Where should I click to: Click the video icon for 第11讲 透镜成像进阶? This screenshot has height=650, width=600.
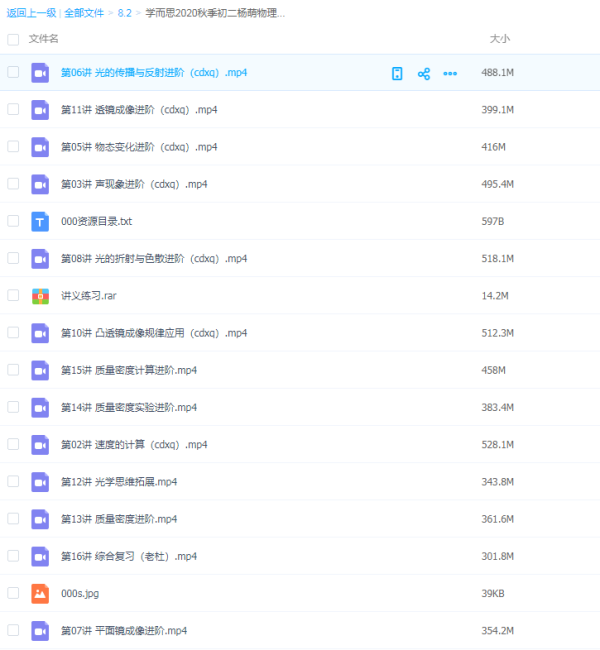click(40, 110)
